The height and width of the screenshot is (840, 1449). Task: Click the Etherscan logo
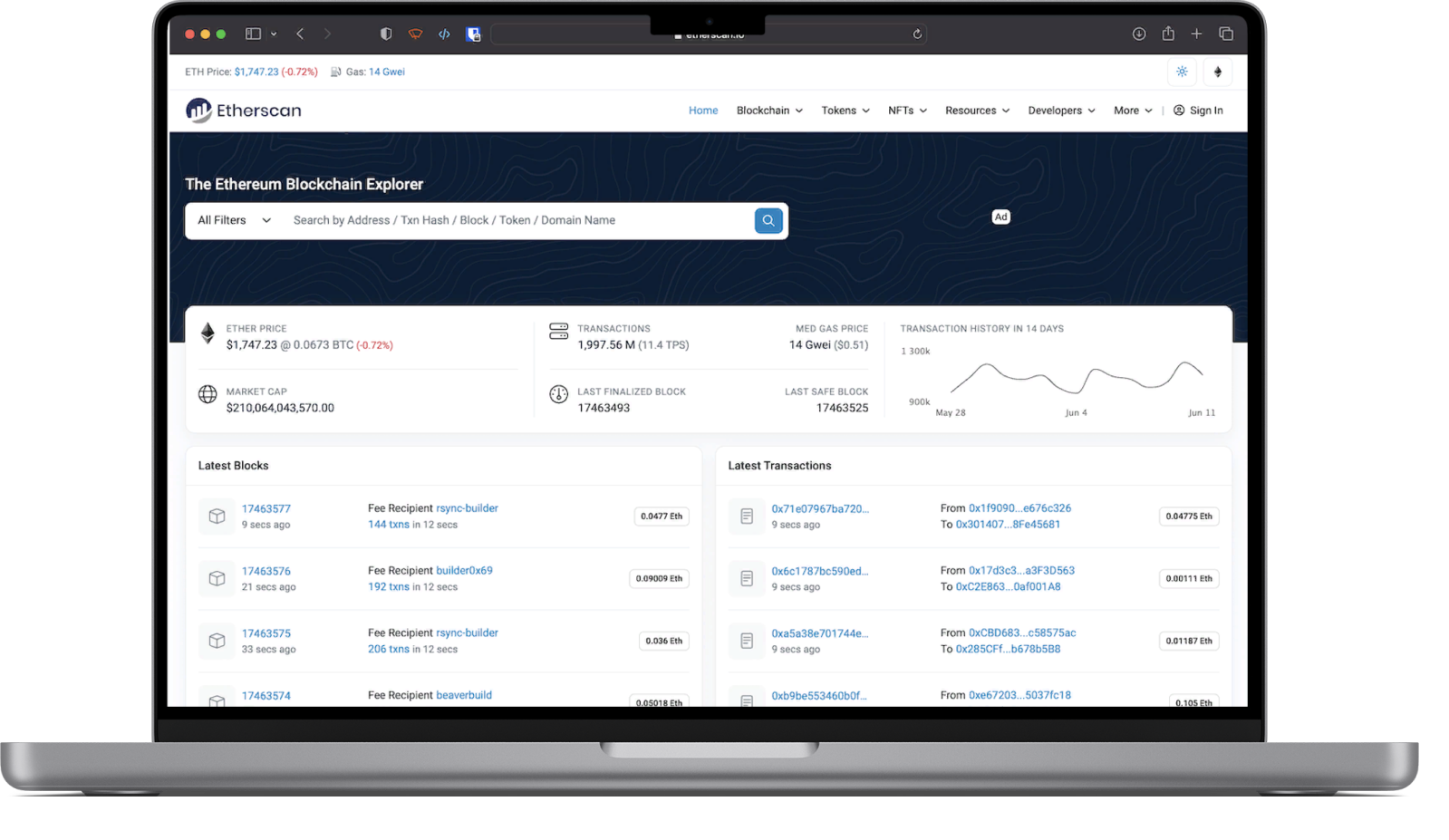coord(244,111)
